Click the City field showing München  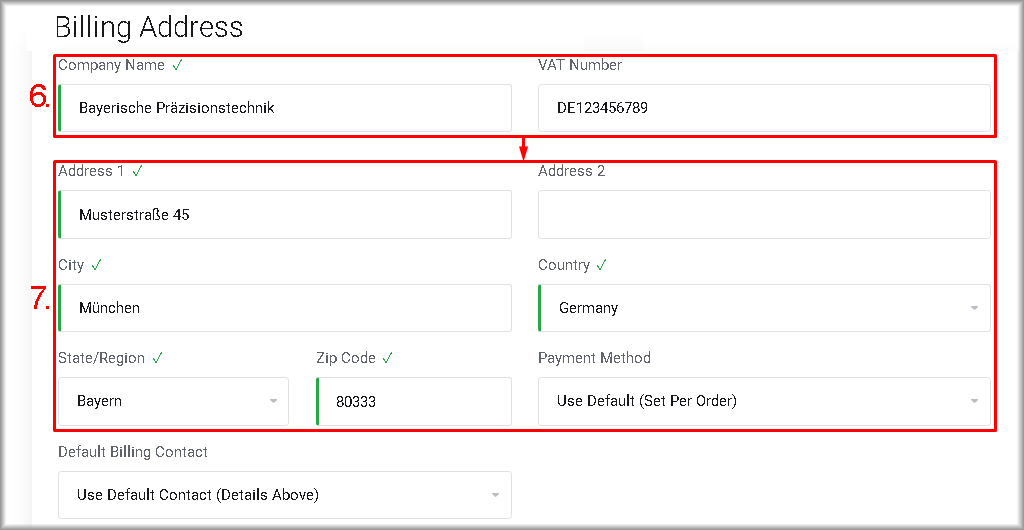pyautogui.click(x=285, y=308)
